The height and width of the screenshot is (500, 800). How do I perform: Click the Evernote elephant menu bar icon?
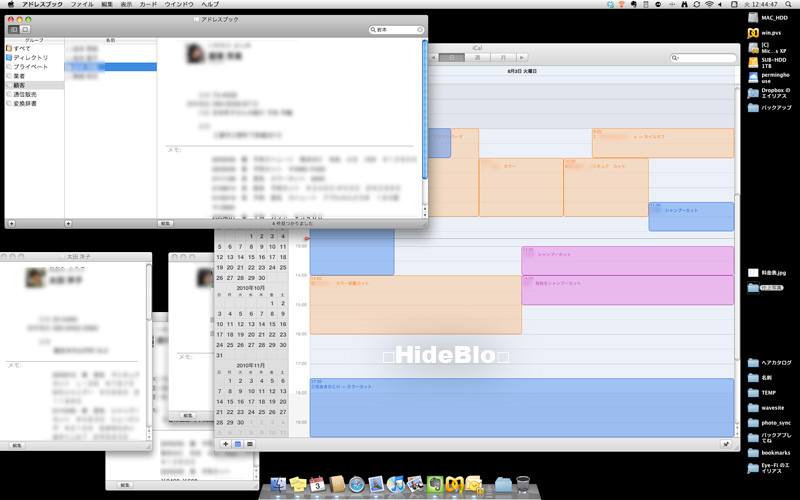tap(634, 4)
